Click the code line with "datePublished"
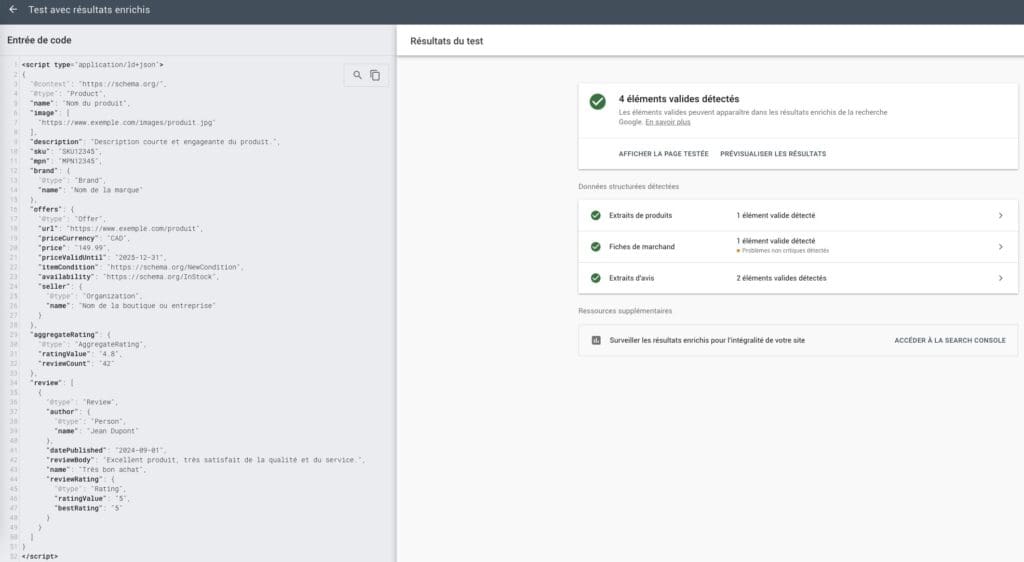This screenshot has height=562, width=1024. click(106, 450)
